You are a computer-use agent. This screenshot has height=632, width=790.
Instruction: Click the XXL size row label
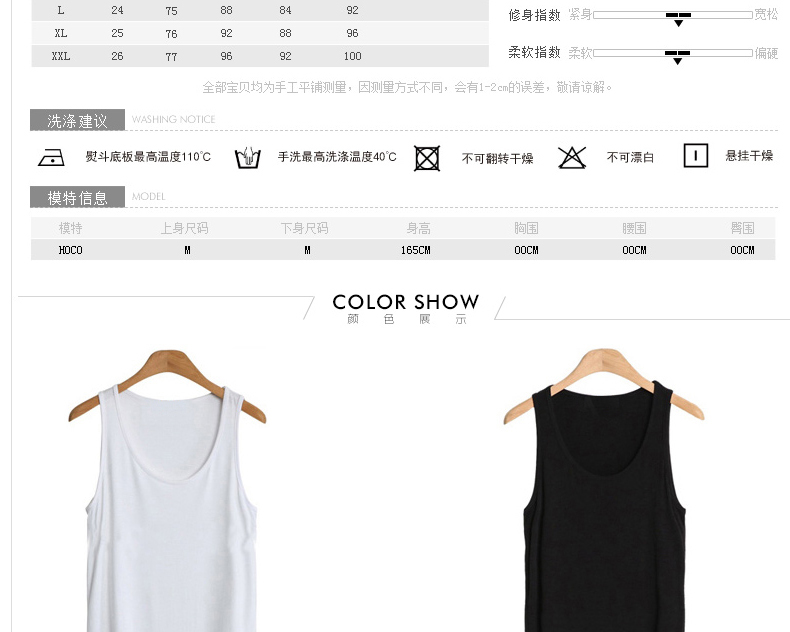tap(61, 57)
